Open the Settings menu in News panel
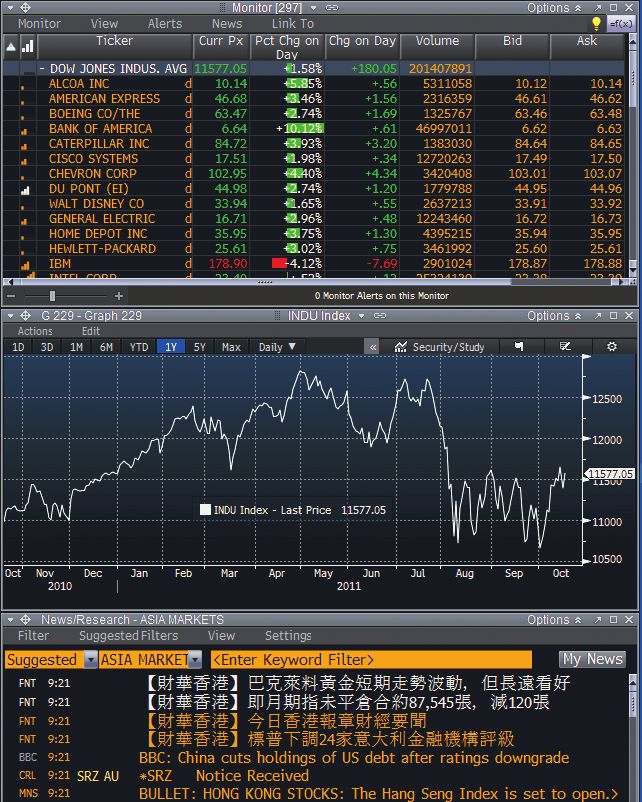Screen dimensions: 642x802 (288, 635)
